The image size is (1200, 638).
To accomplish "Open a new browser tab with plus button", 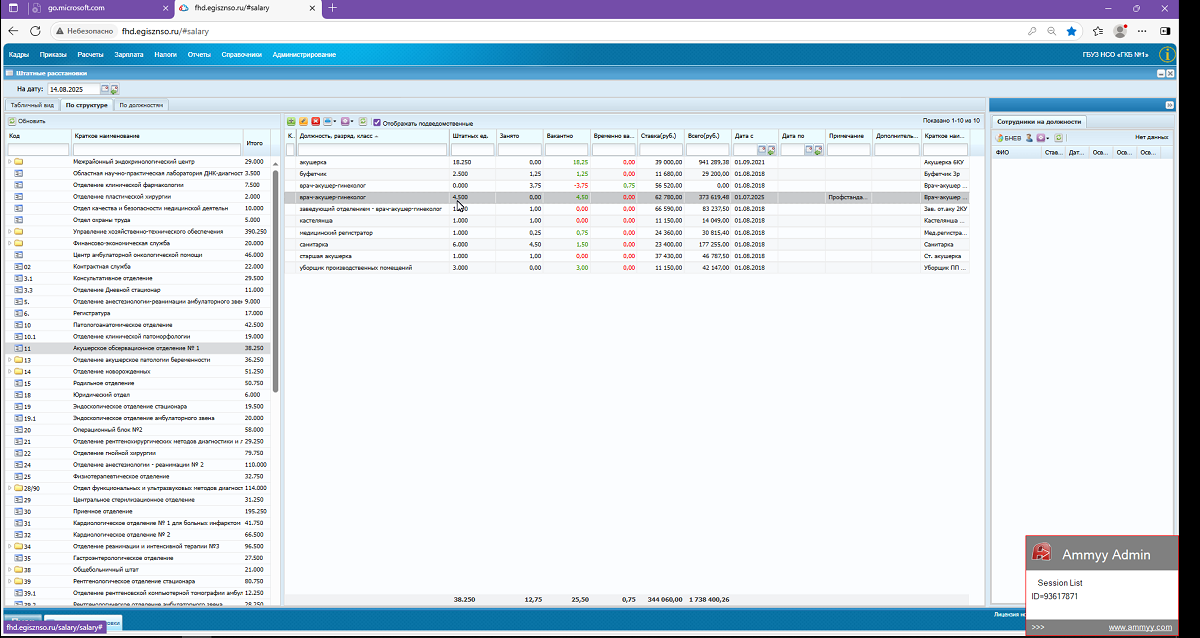I will point(333,8).
